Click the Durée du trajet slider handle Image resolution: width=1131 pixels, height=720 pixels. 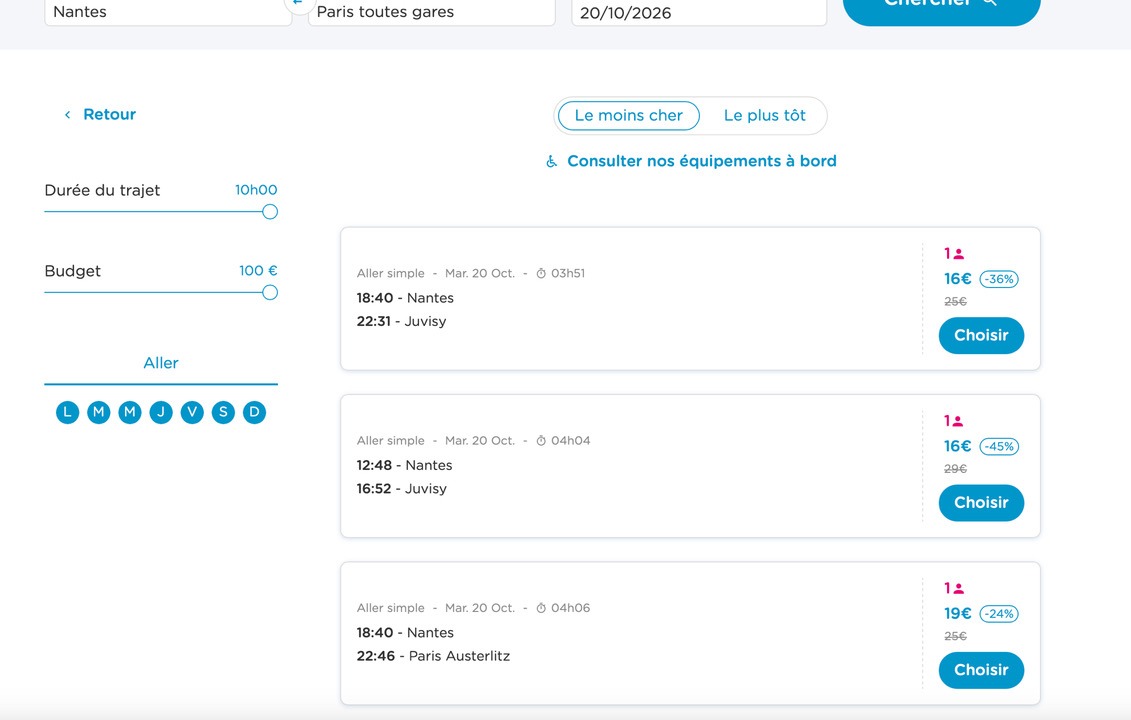(270, 211)
